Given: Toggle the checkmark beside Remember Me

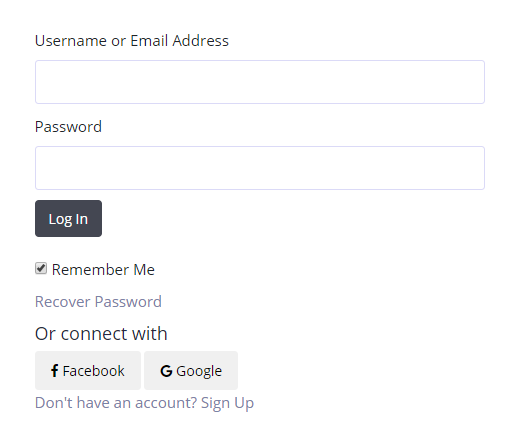Looking at the screenshot, I should click(41, 268).
